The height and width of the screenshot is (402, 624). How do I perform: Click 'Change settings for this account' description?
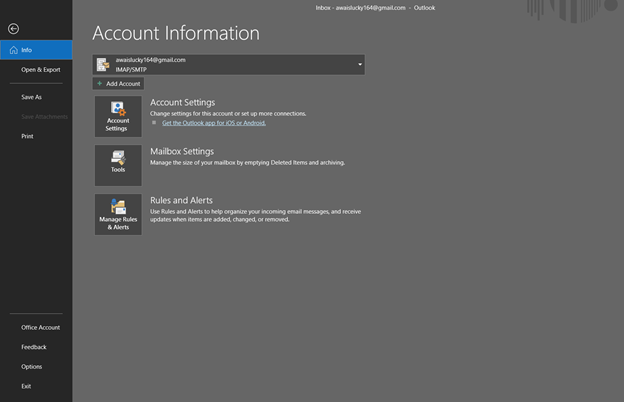click(x=228, y=114)
